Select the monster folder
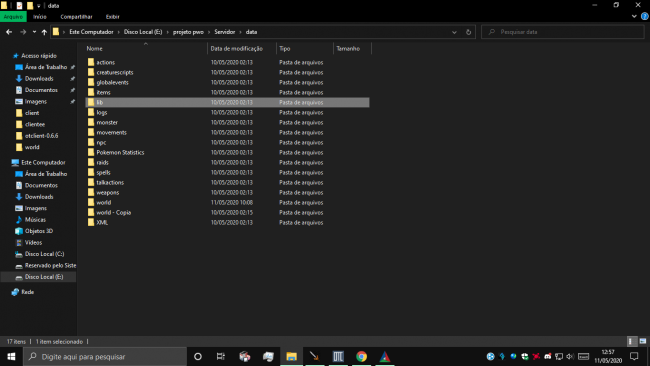The image size is (650, 366). (x=107, y=122)
